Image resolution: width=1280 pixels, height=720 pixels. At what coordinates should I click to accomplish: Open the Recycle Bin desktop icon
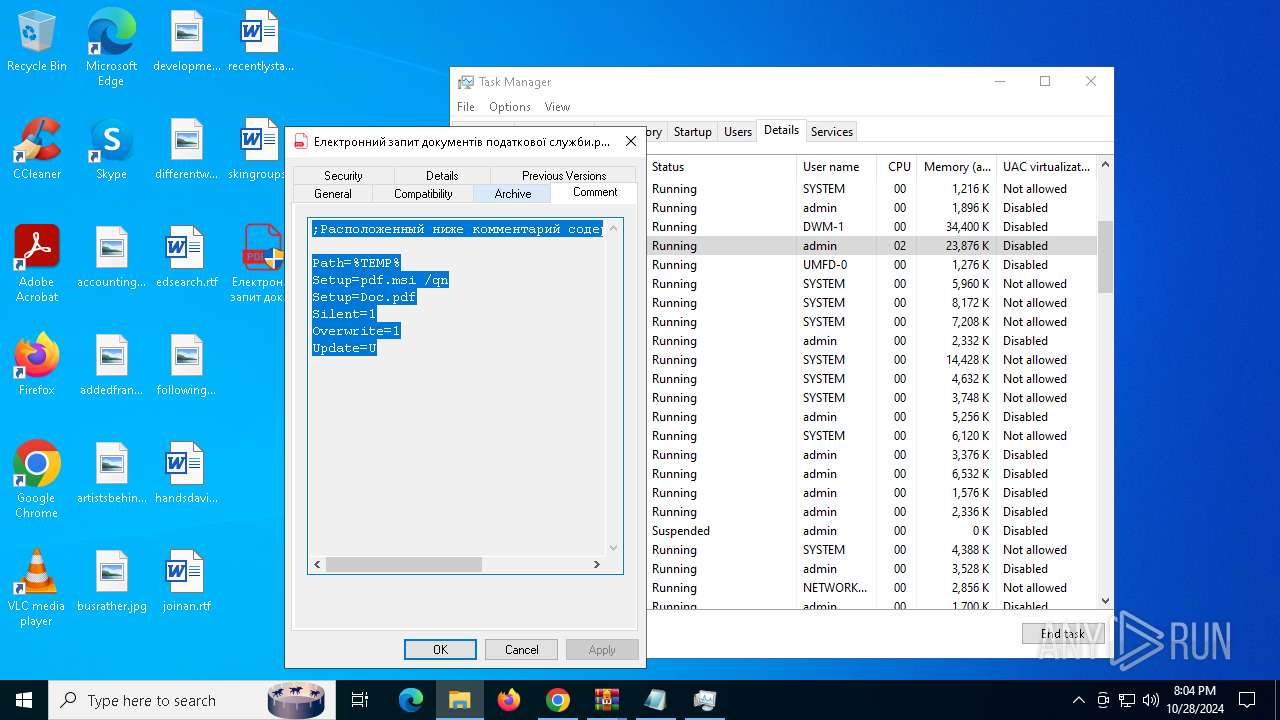[37, 42]
